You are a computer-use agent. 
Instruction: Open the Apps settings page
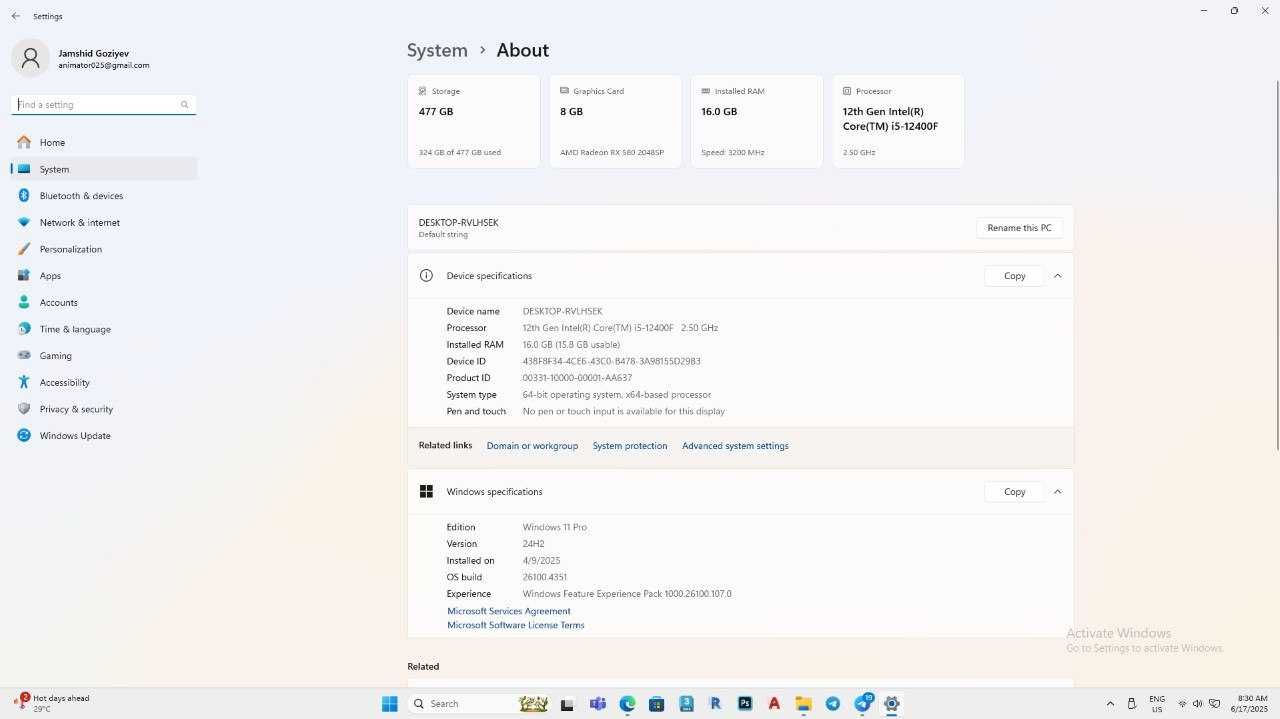(x=104, y=276)
